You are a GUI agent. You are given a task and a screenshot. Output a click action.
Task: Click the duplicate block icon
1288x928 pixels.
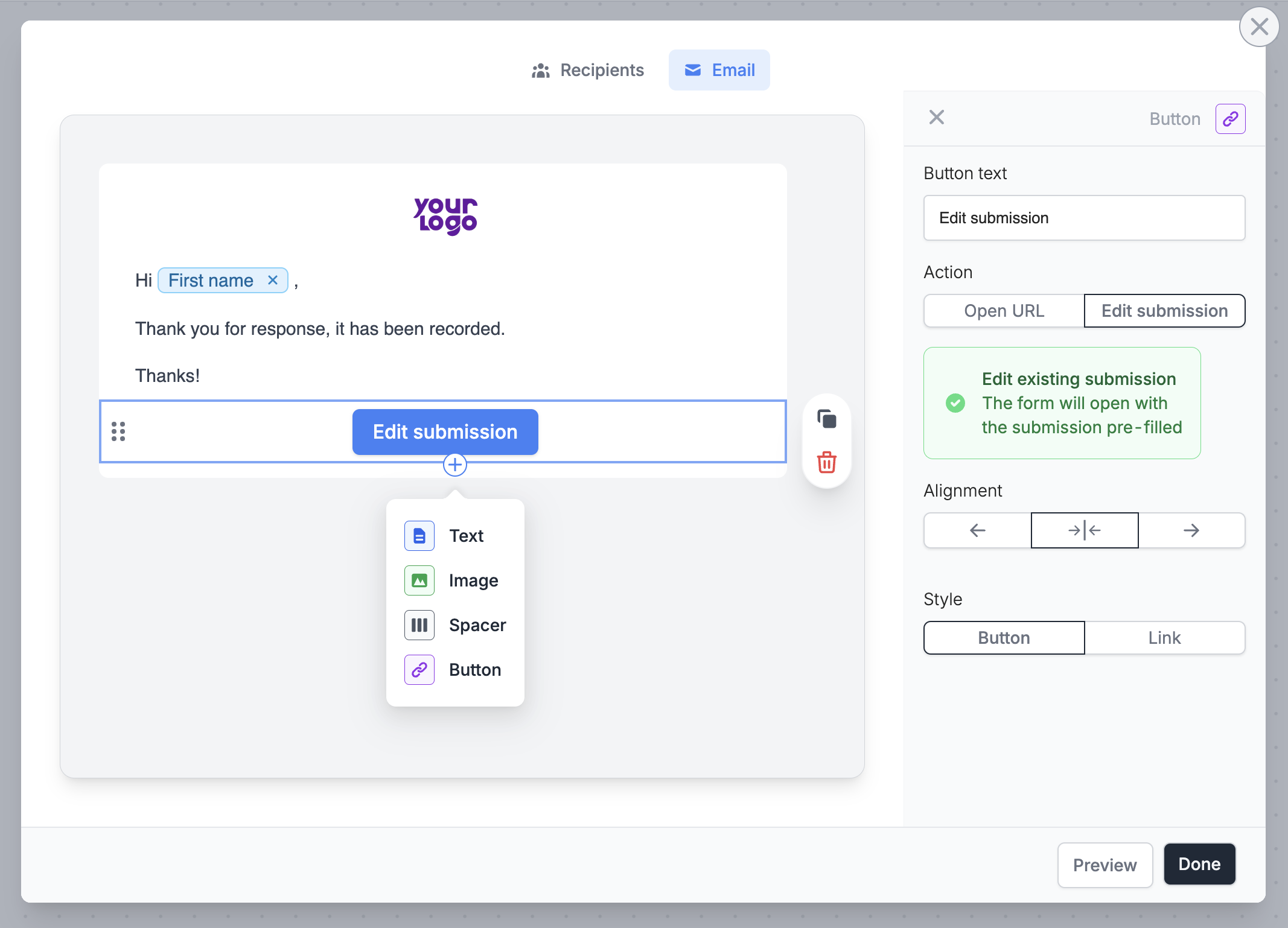(826, 419)
